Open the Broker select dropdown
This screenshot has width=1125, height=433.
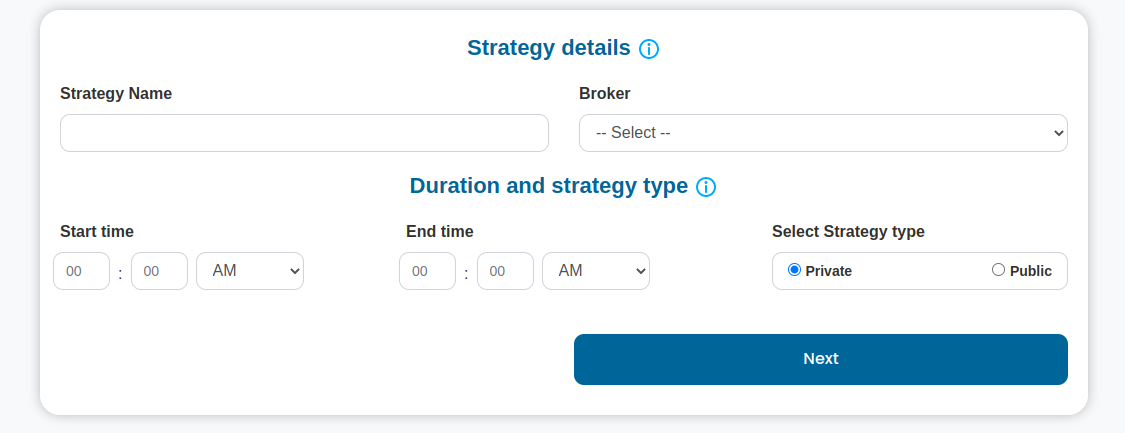tap(823, 133)
